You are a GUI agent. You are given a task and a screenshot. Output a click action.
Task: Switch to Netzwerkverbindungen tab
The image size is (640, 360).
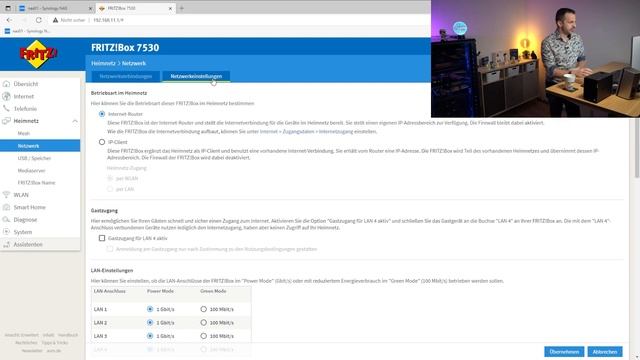tap(126, 76)
